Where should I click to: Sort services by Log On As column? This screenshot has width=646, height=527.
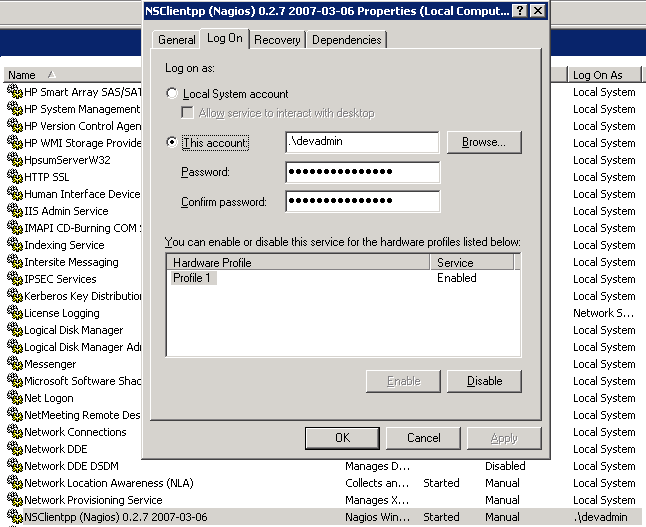coord(604,75)
